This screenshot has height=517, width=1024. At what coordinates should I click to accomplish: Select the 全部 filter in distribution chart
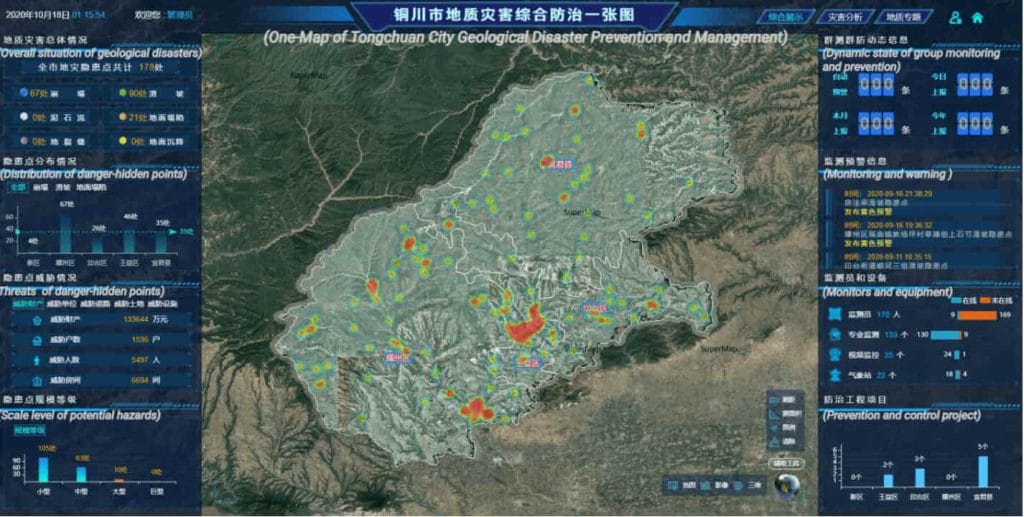pyautogui.click(x=17, y=187)
